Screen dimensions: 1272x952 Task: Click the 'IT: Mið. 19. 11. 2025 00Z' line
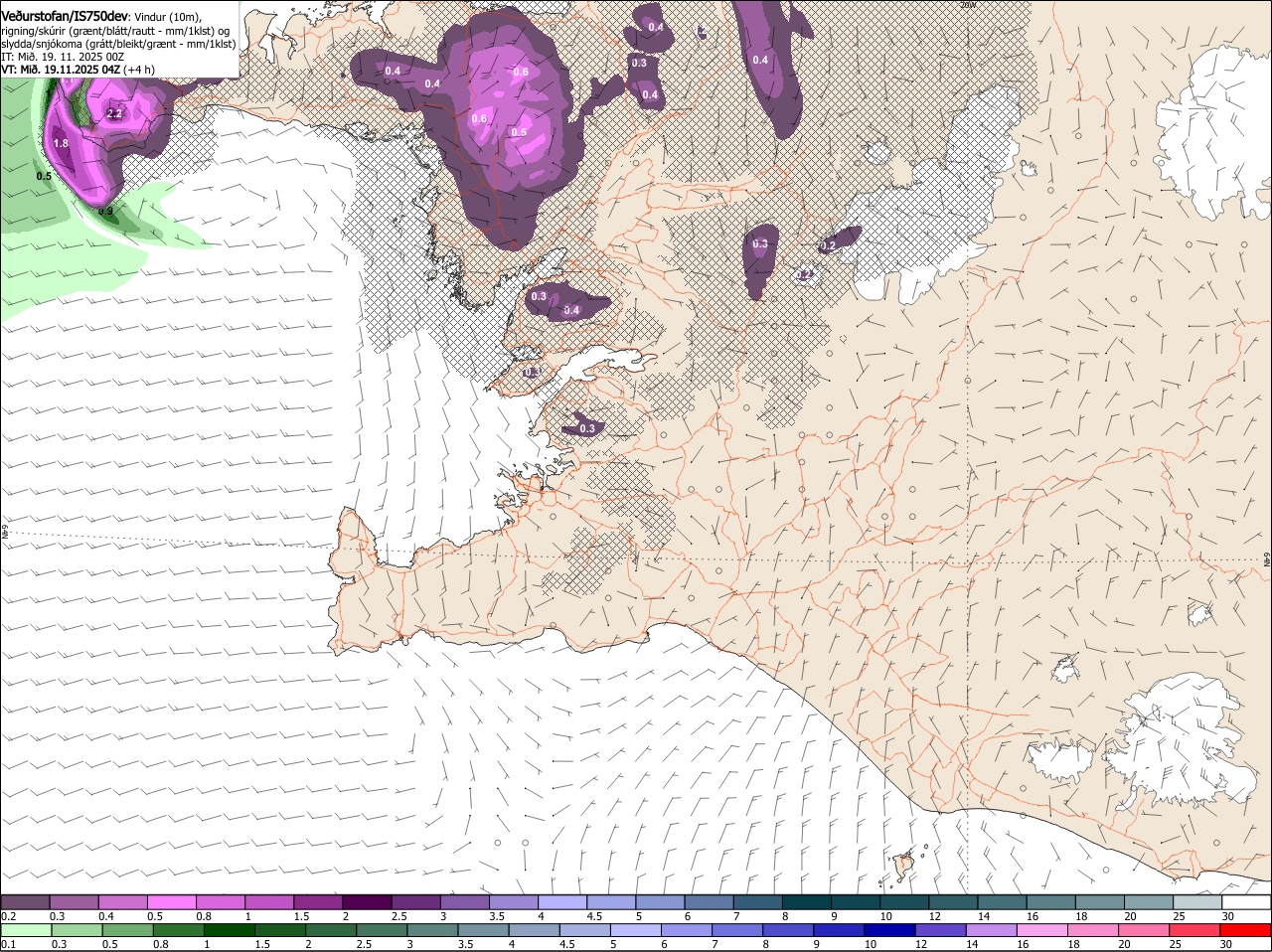[63, 57]
